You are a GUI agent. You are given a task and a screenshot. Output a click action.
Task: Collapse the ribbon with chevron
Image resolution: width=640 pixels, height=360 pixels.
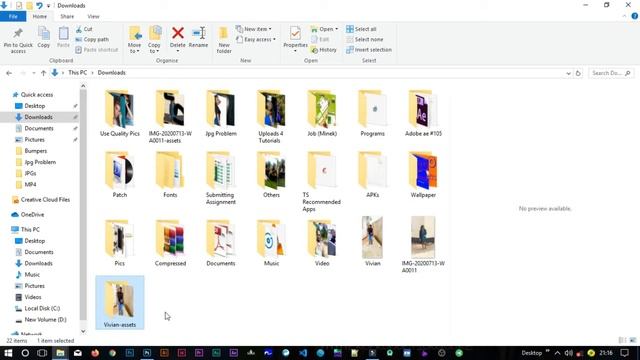[624, 16]
